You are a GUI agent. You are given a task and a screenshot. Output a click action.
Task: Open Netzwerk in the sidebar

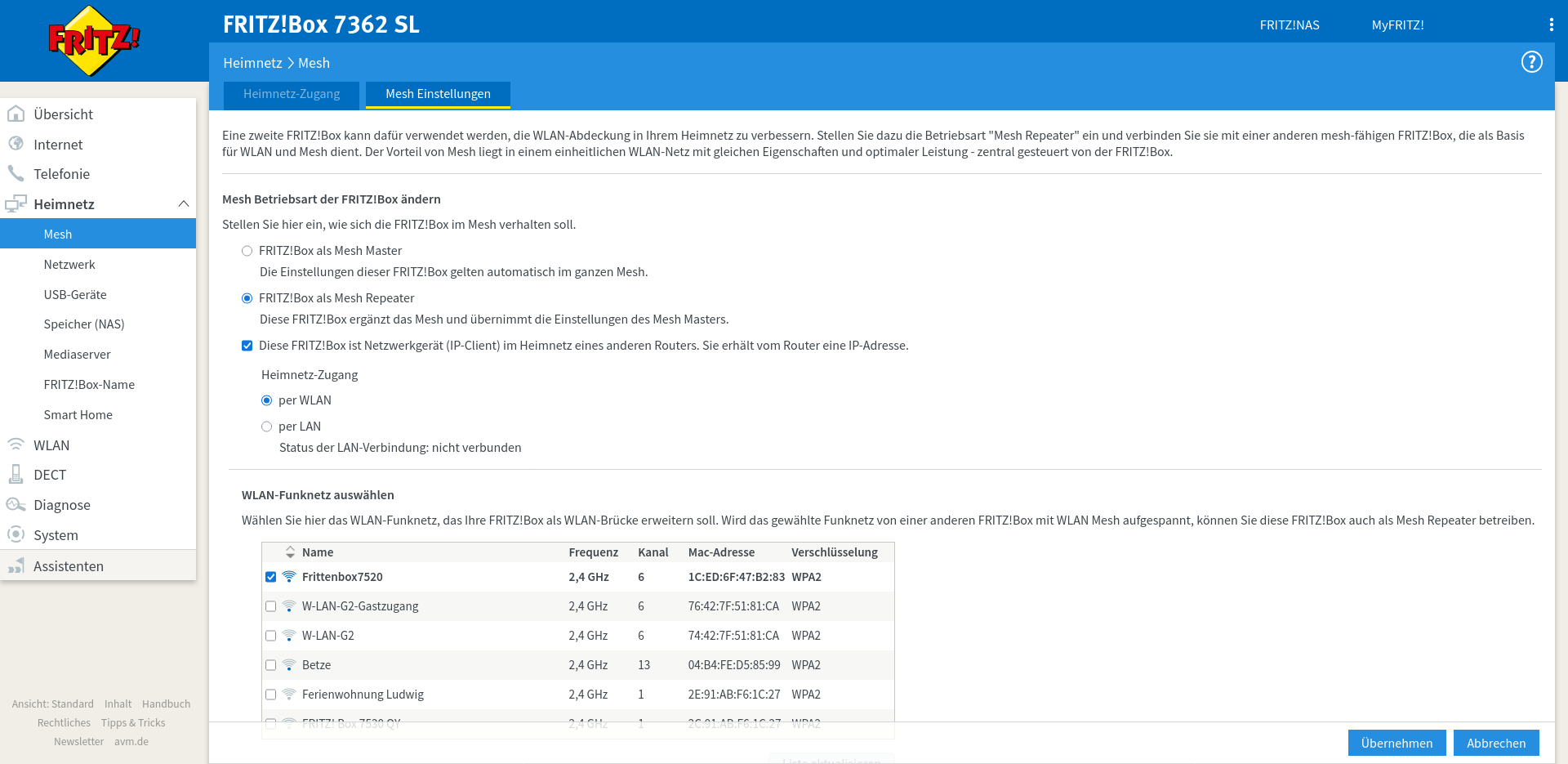(x=98, y=264)
